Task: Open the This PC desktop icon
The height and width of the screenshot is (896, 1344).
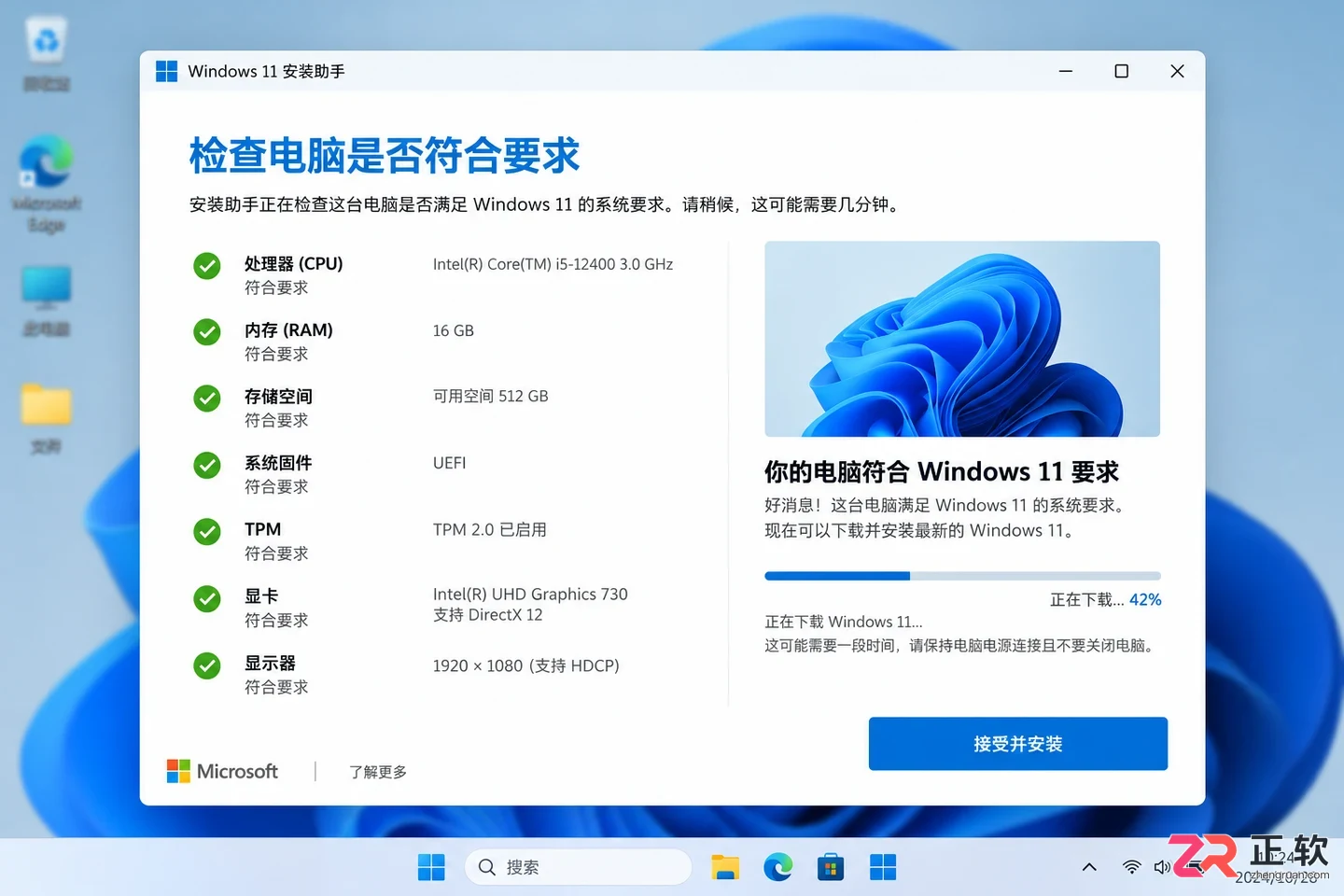Action: point(47,301)
